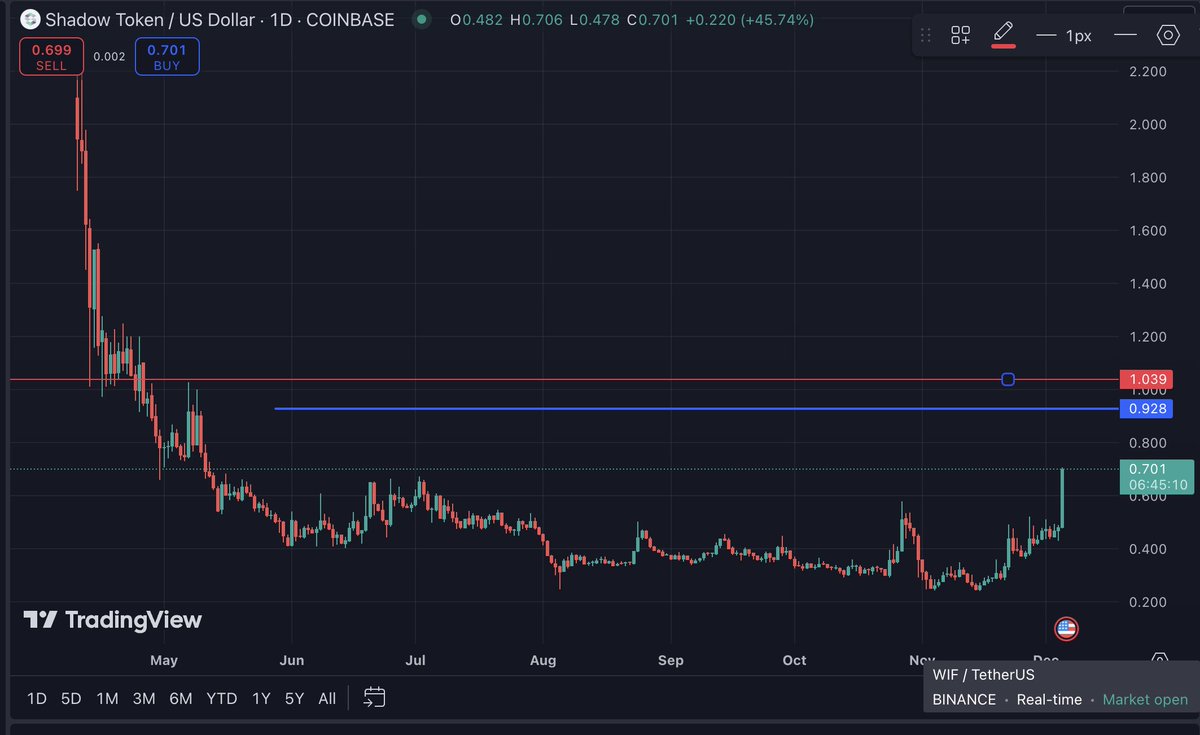1200x735 pixels.
Task: Click the Market open status text
Action: (1145, 700)
